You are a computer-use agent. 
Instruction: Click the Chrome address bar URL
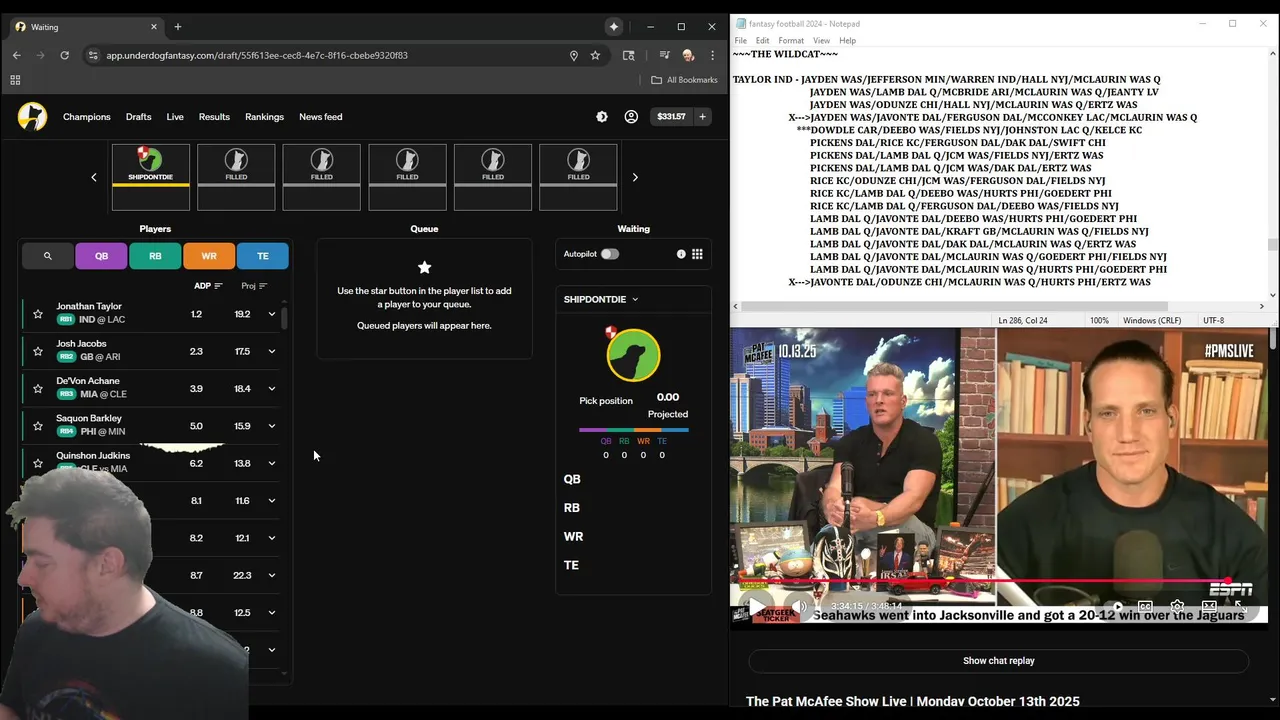coord(257,55)
